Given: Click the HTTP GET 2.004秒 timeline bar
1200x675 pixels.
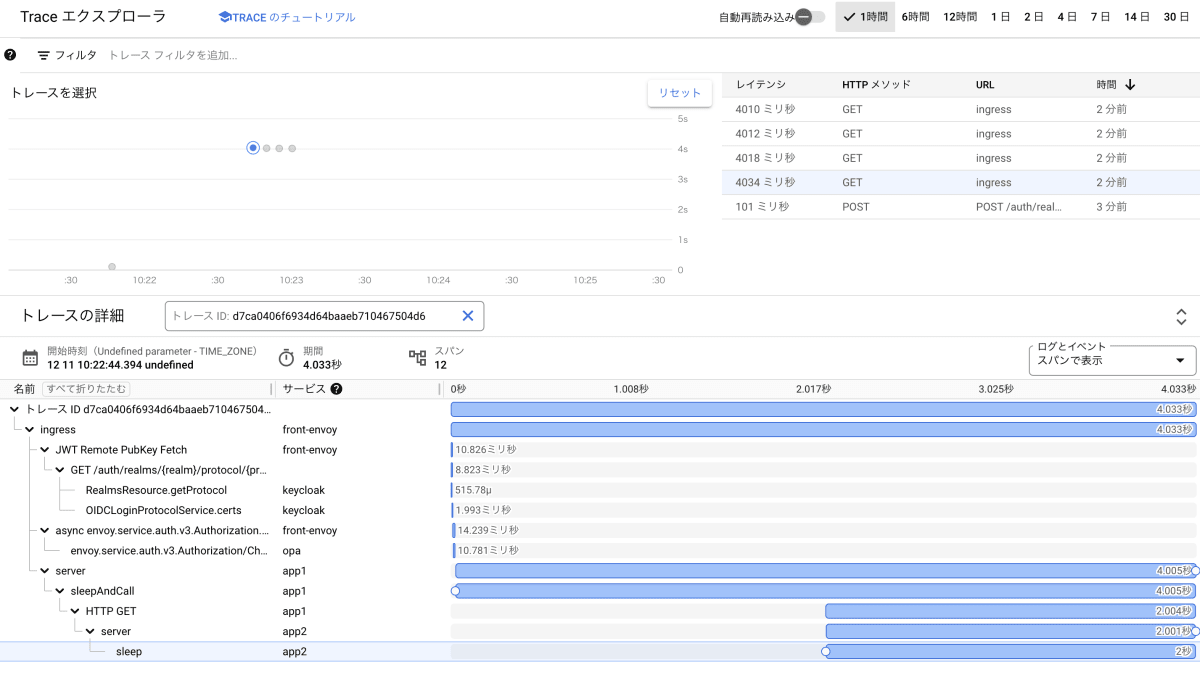Looking at the screenshot, I should (1010, 611).
